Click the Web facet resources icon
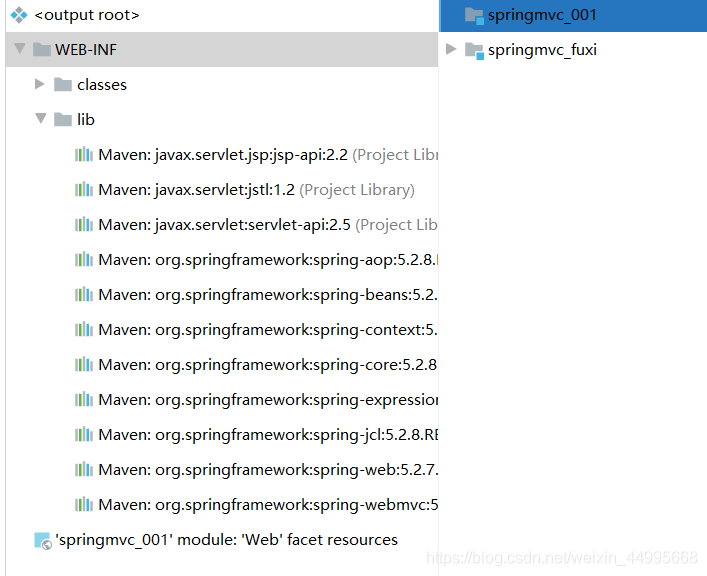This screenshot has height=576, width=707. click(x=42, y=540)
